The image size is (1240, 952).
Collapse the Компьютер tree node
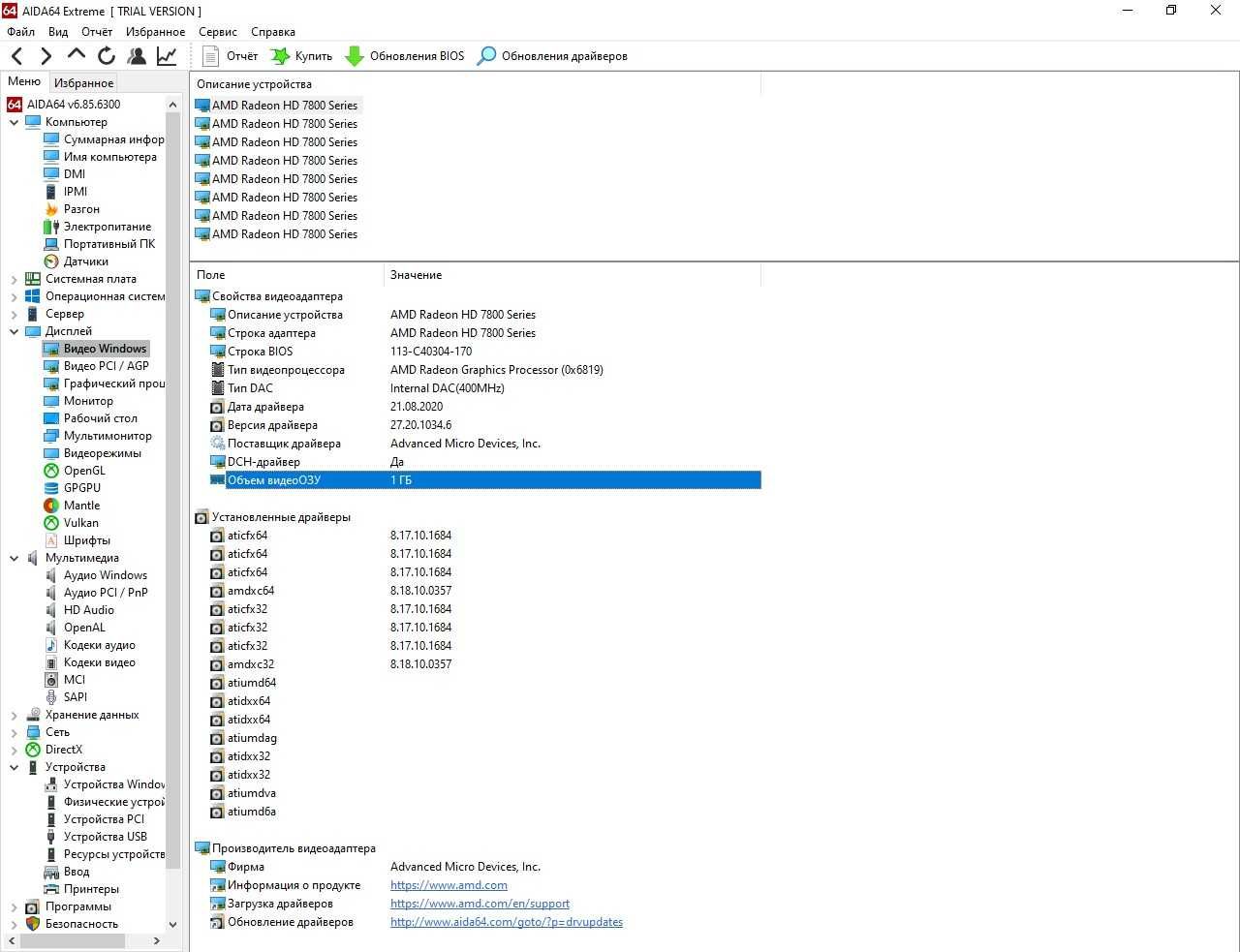15,122
